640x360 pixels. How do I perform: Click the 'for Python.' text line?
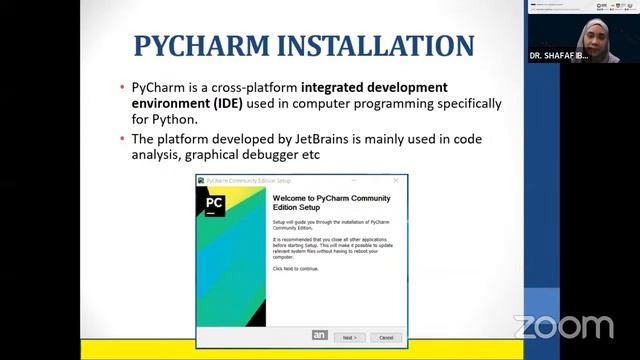[164, 120]
